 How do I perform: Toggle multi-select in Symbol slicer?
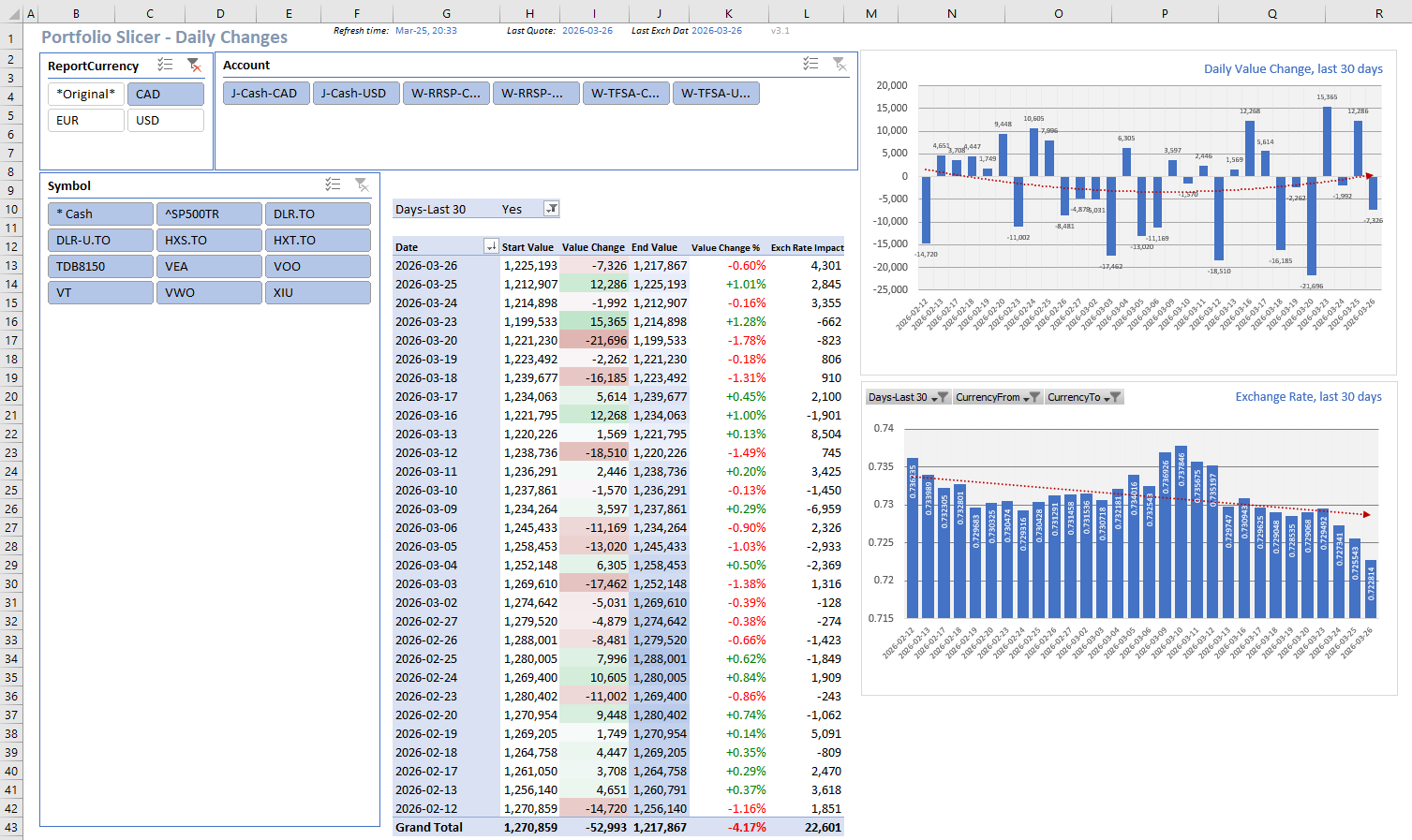coord(333,184)
